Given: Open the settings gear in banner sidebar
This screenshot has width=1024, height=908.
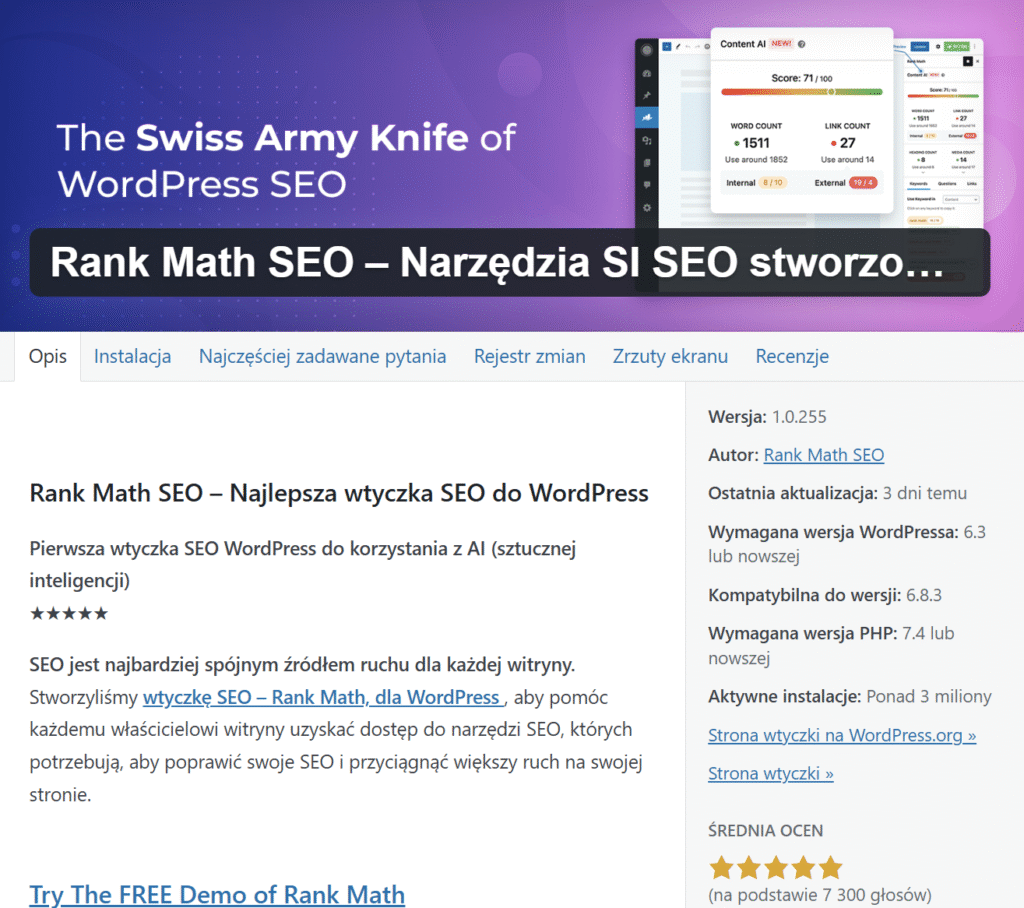Looking at the screenshot, I should [x=647, y=207].
